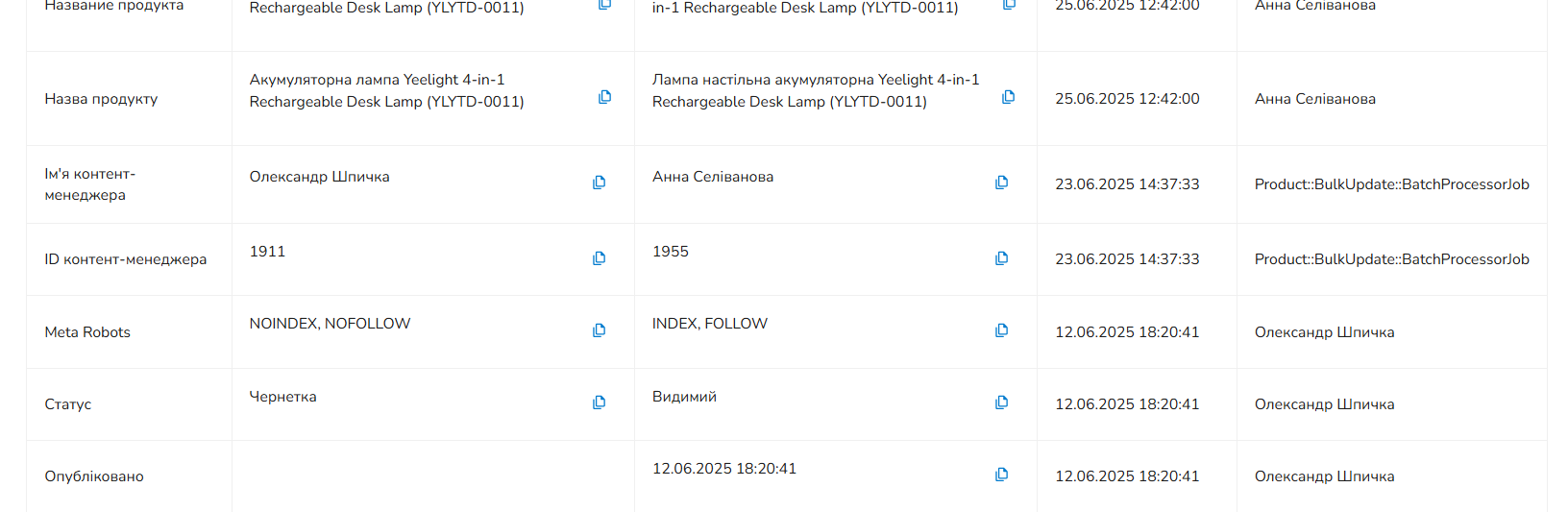The width and height of the screenshot is (1568, 512).
Task: Copy new 'Название продукта' value at top
Action: pyautogui.click(x=1008, y=4)
